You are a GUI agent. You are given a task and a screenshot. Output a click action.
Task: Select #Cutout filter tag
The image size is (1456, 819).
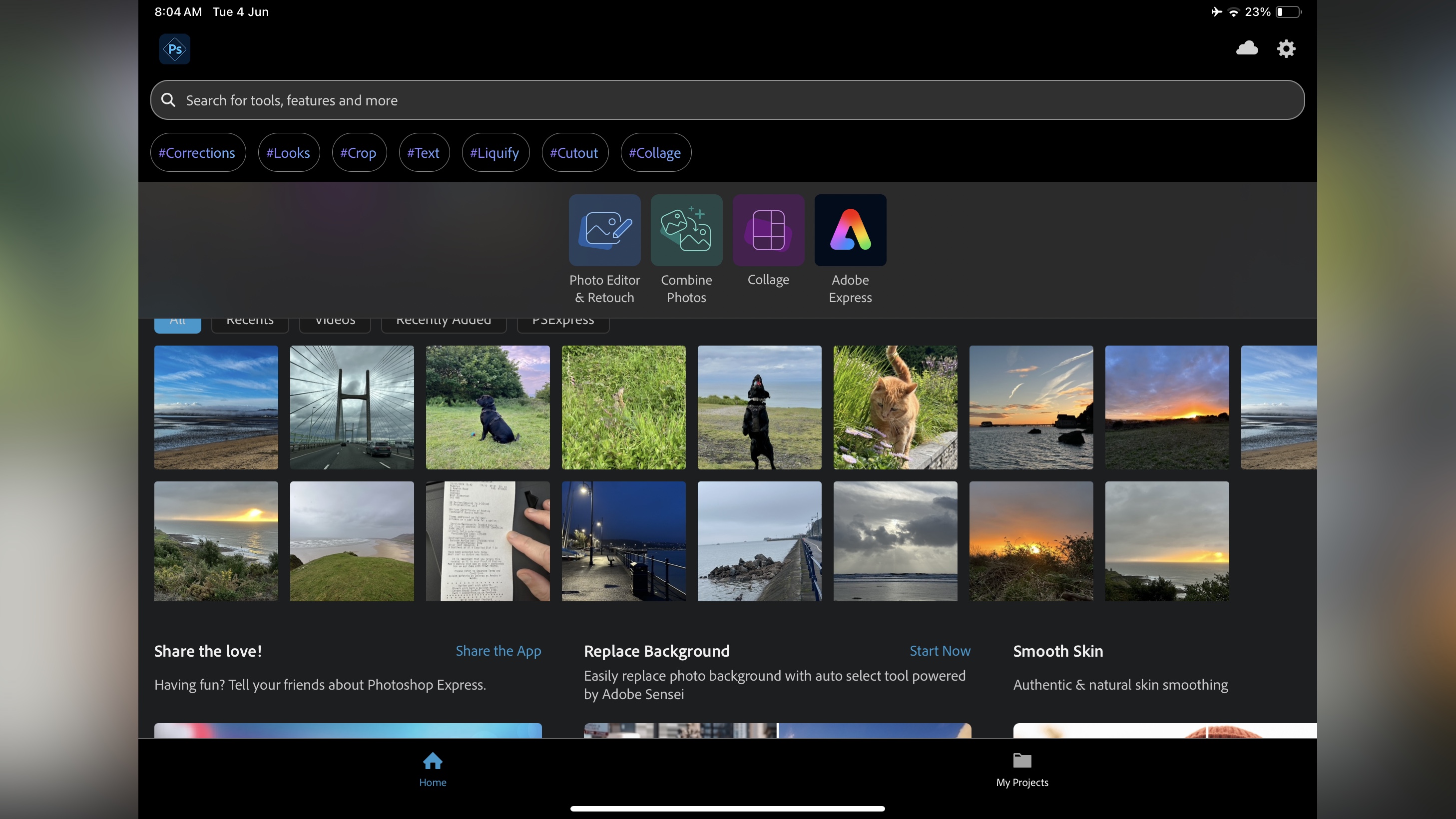click(574, 152)
